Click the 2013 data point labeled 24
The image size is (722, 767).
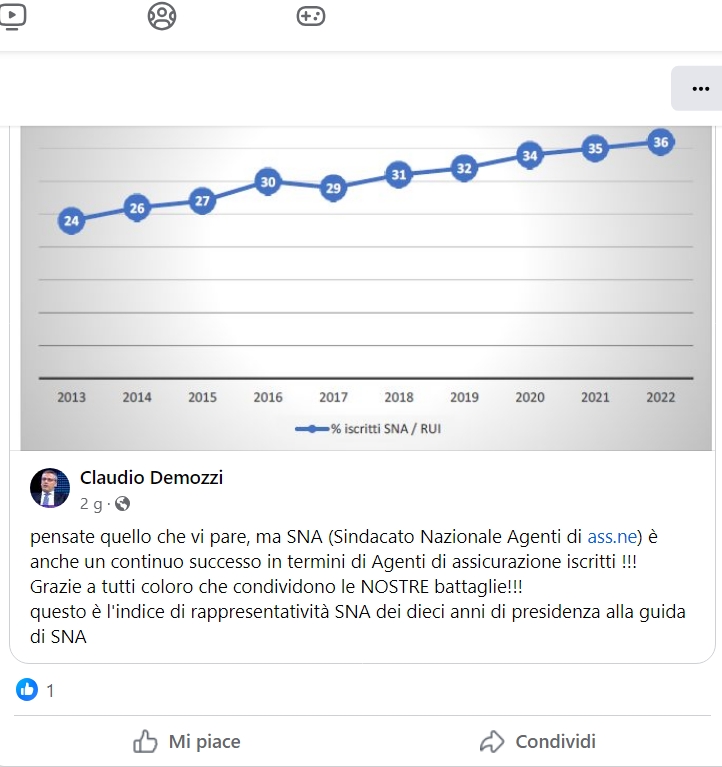(x=71, y=221)
